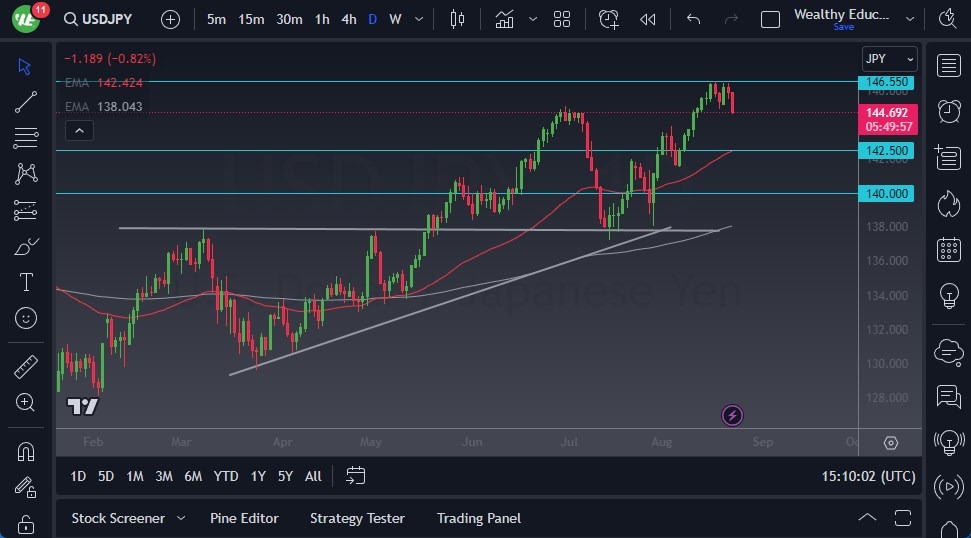Image resolution: width=971 pixels, height=538 pixels.
Task: Open the emoji icons tool
Action: (x=26, y=318)
